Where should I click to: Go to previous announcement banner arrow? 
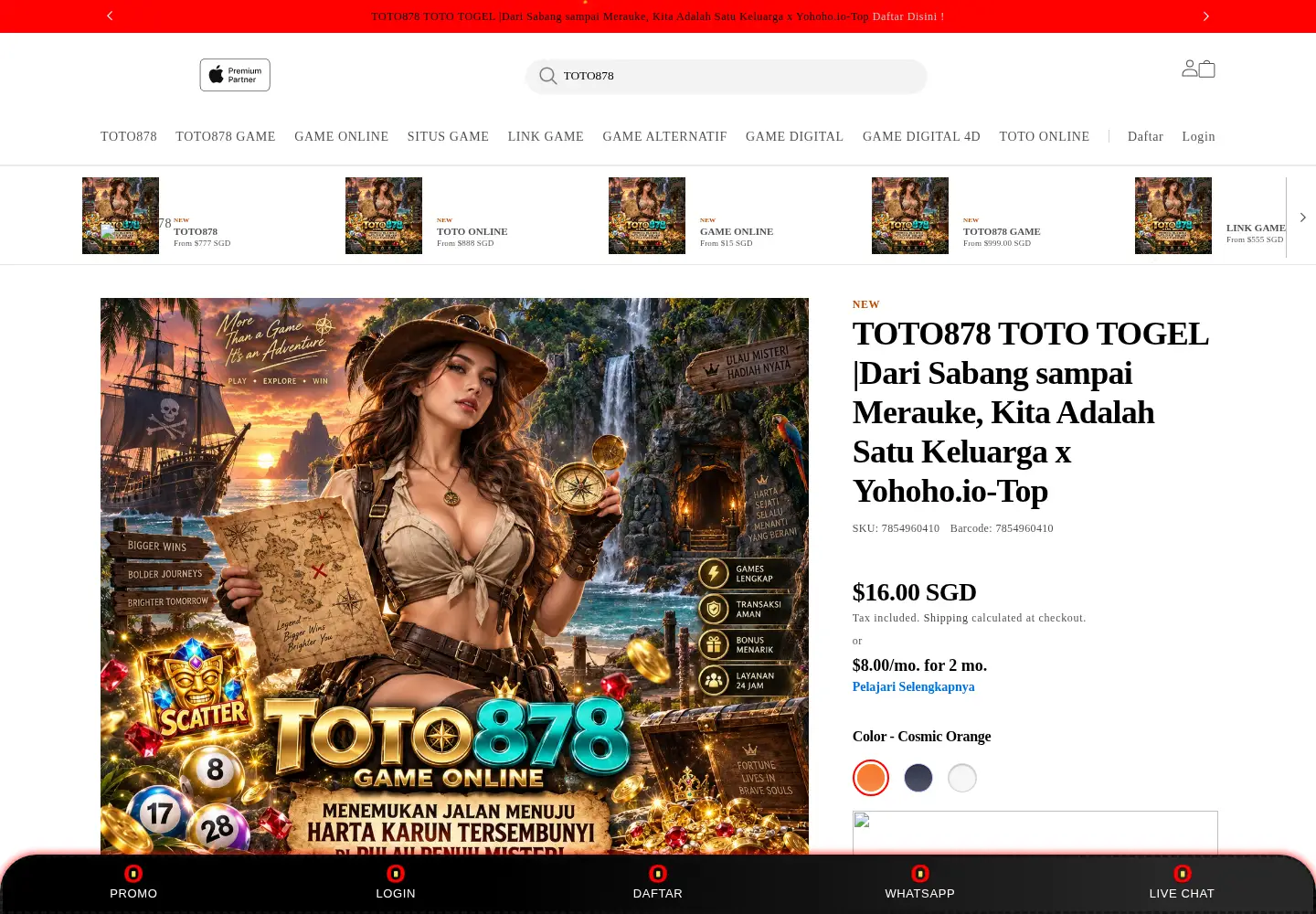tap(110, 16)
